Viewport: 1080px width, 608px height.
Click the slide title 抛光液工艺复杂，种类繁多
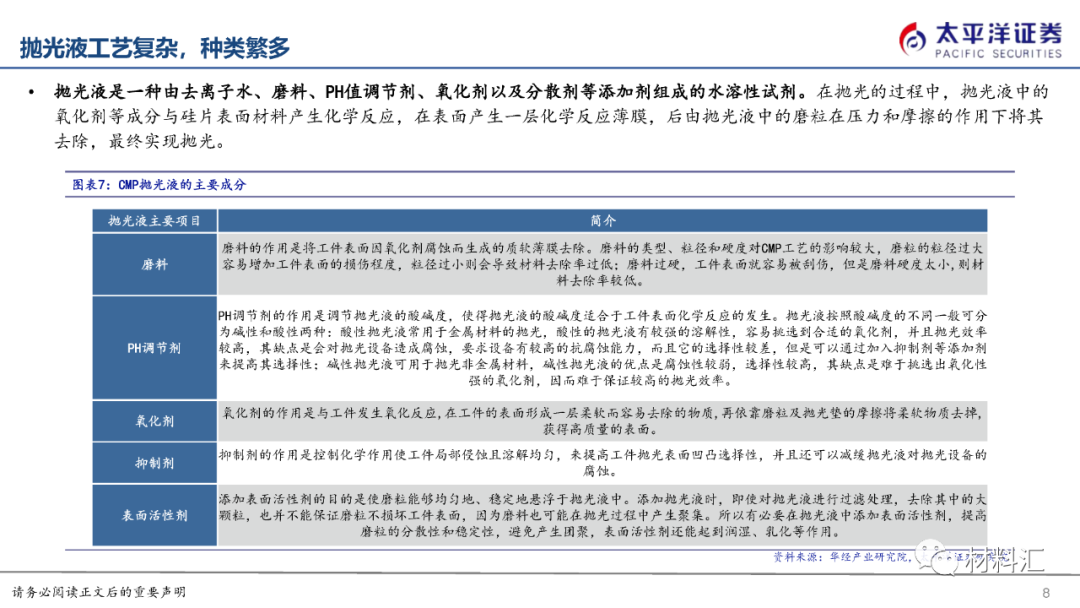(155, 48)
